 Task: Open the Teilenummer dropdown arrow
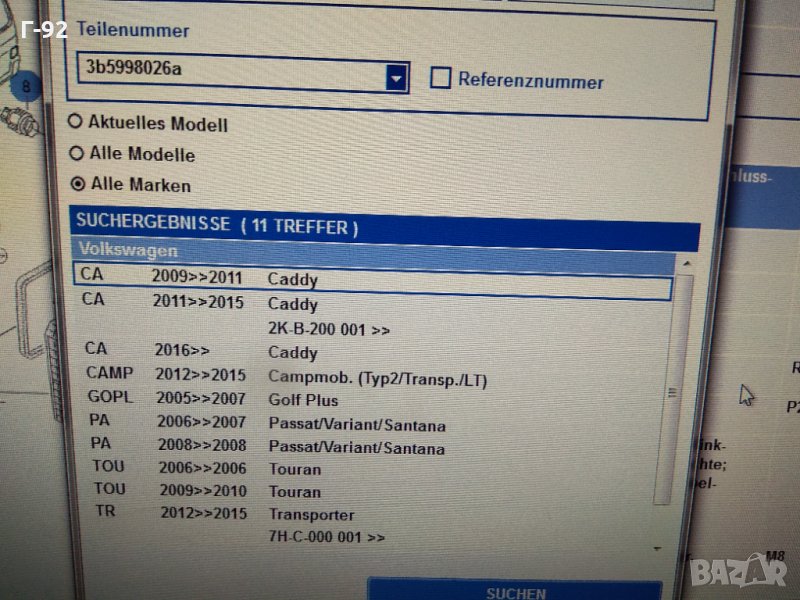[397, 77]
